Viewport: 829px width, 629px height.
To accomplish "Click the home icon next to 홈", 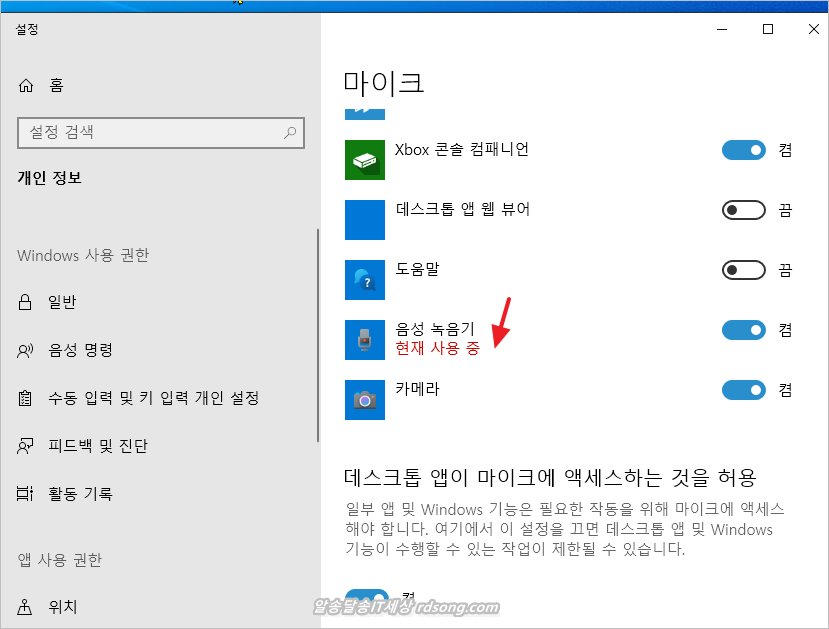I will [27, 86].
